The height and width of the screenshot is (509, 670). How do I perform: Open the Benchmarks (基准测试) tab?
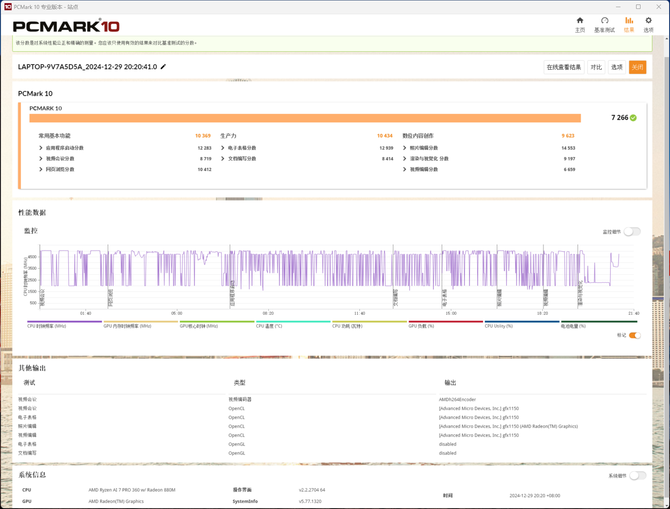pyautogui.click(x=604, y=25)
